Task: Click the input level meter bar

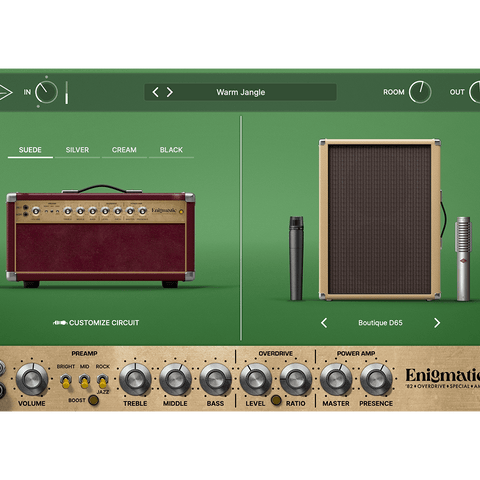Action: click(66, 93)
